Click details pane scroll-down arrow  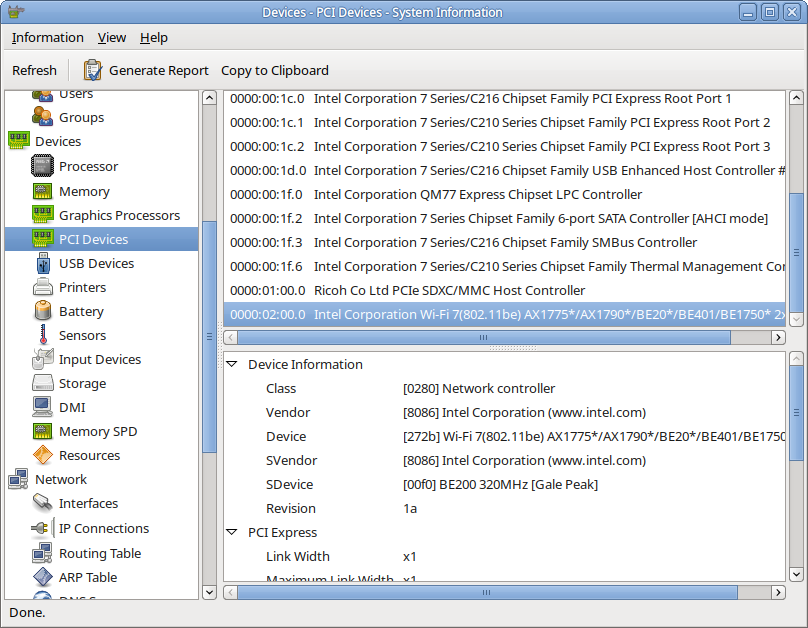(796, 574)
